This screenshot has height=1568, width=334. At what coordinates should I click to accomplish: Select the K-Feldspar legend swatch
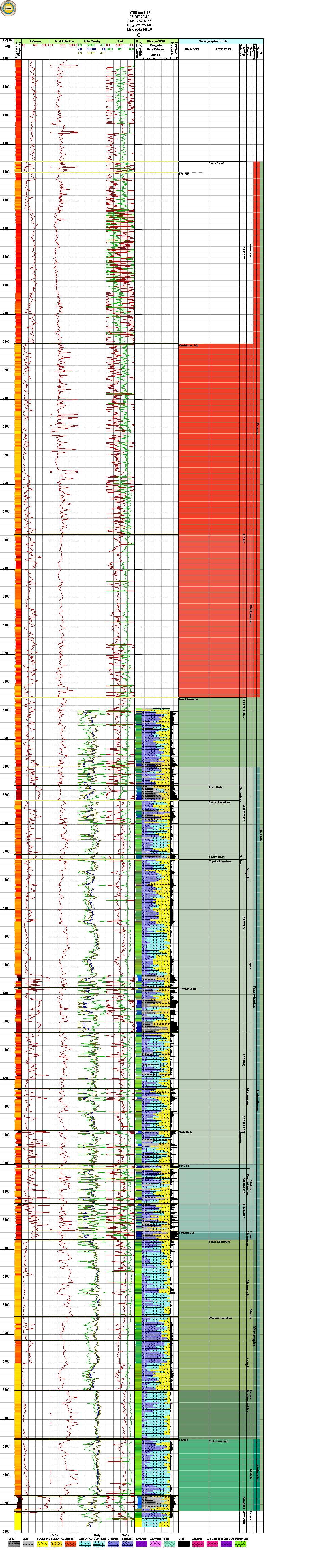click(x=212, y=1544)
